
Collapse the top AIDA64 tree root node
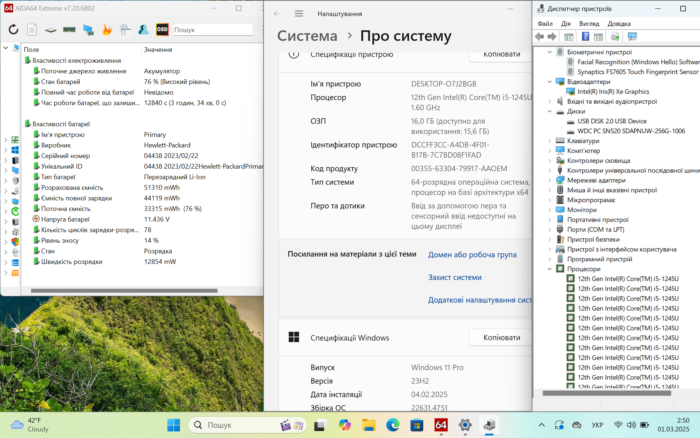(6, 47)
